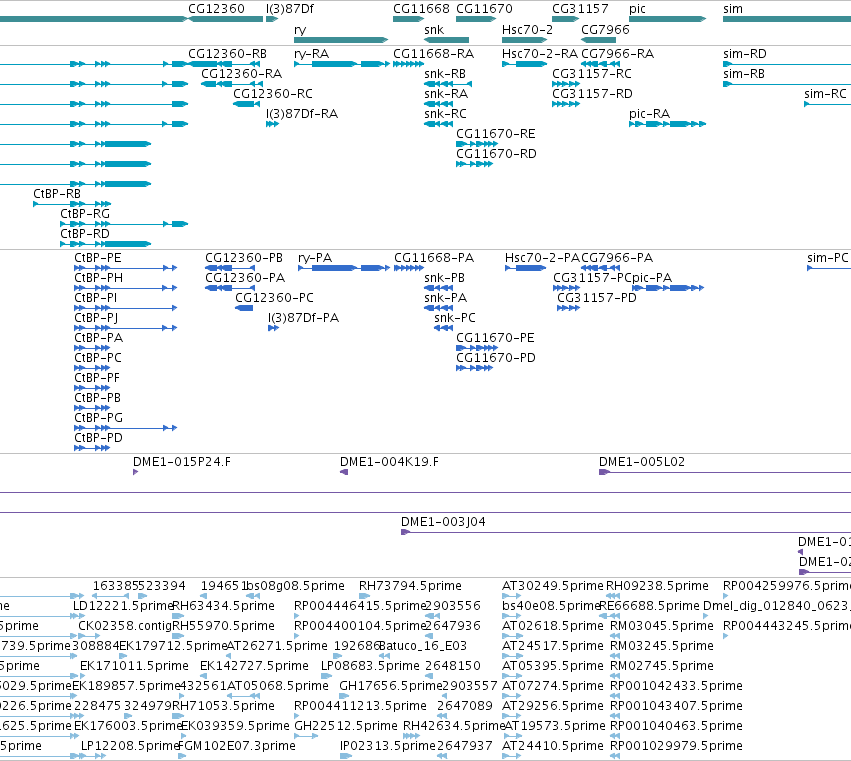This screenshot has width=851, height=761.
Task: Select the CtBP-PH protein label
Action: (x=98, y=278)
